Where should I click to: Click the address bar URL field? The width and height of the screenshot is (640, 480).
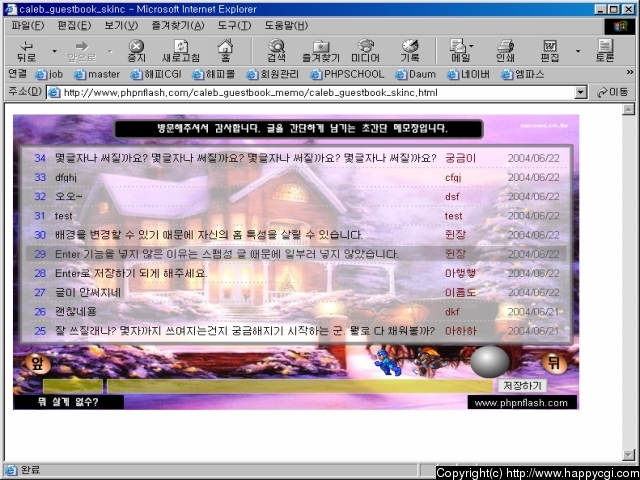coord(310,93)
